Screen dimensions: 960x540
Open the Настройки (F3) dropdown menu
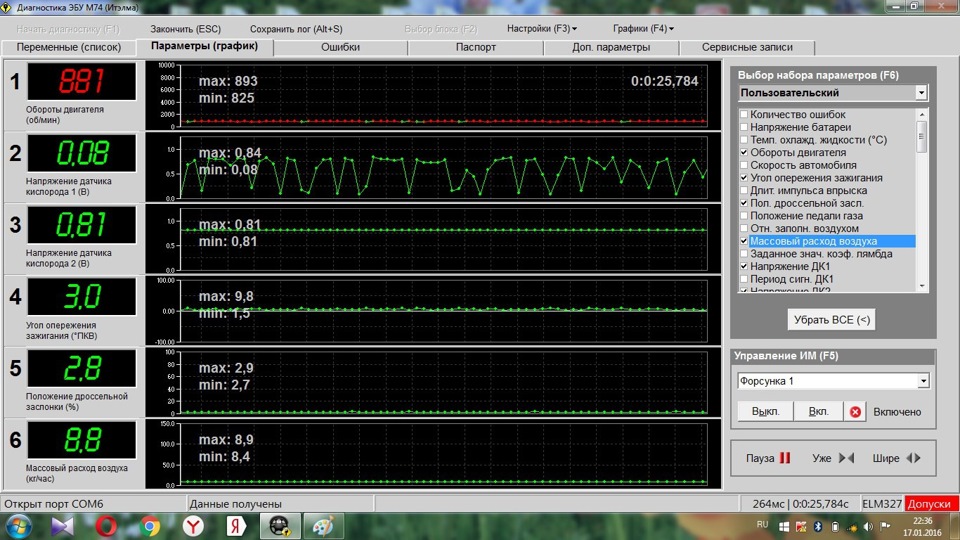pyautogui.click(x=542, y=29)
